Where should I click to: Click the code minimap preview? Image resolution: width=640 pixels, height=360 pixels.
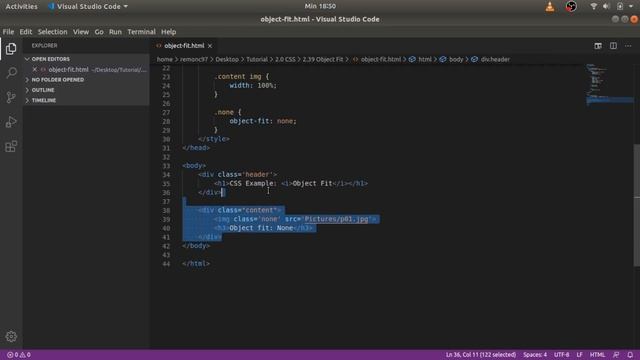[x=609, y=84]
